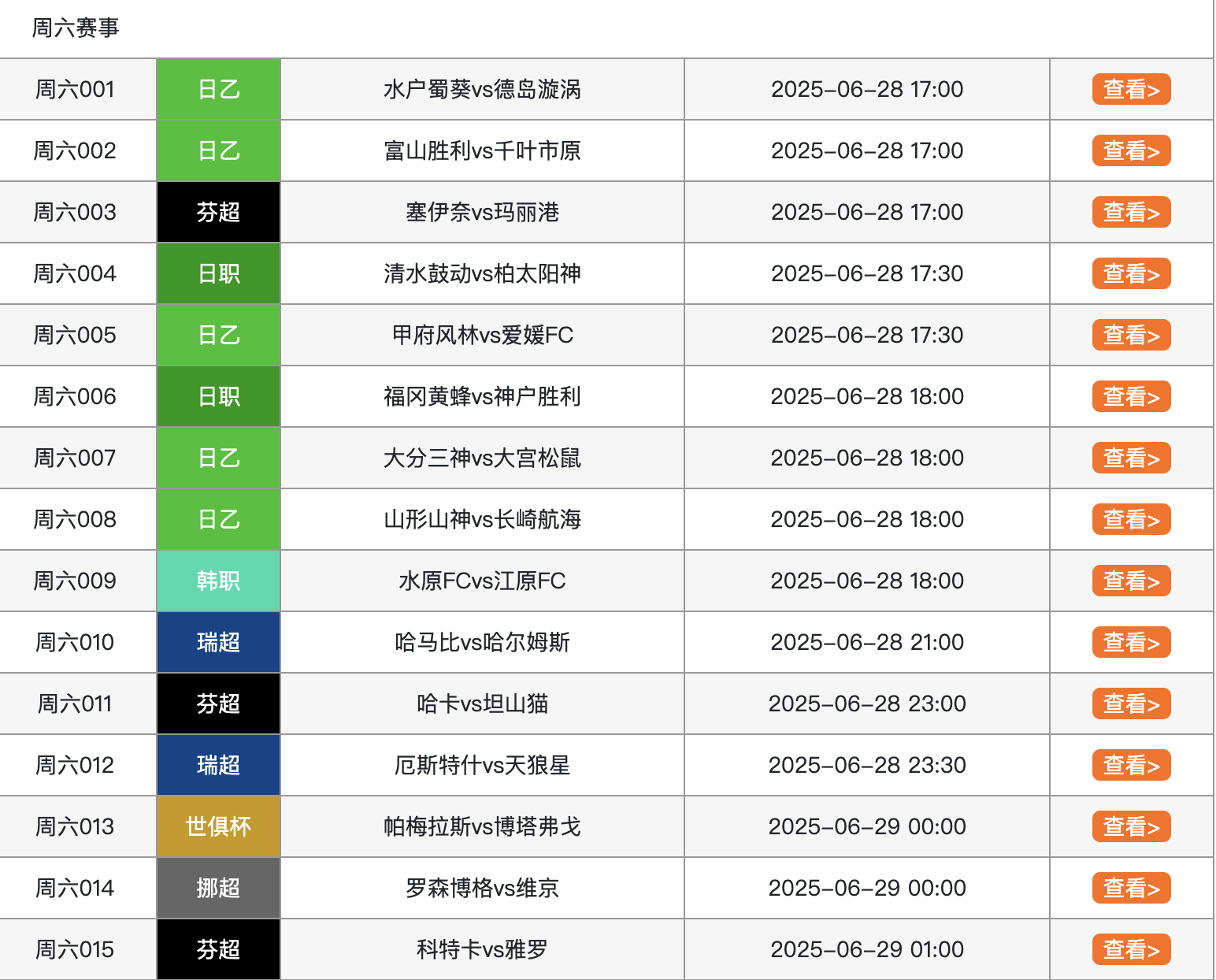Click the gold 世俱杯 league tag
This screenshot has height=980, width=1216.
coord(218,826)
